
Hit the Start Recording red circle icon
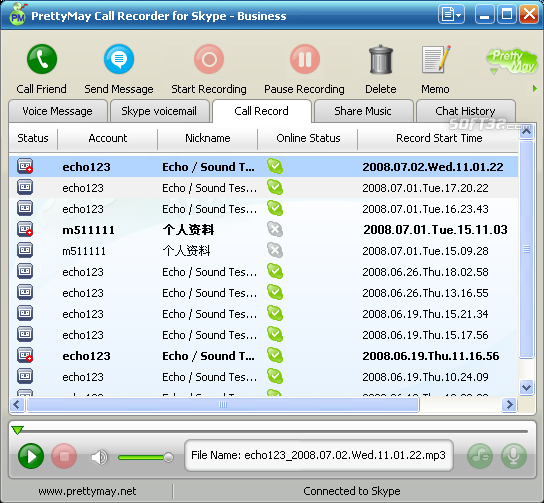[x=209, y=59]
